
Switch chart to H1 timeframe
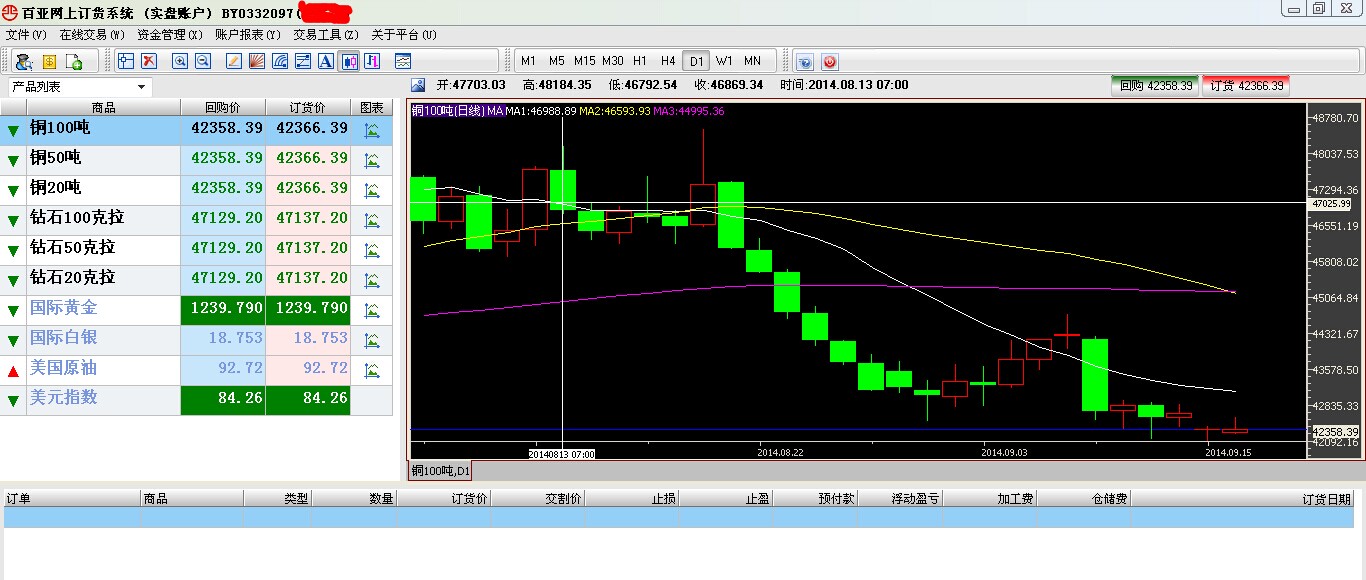(x=640, y=61)
